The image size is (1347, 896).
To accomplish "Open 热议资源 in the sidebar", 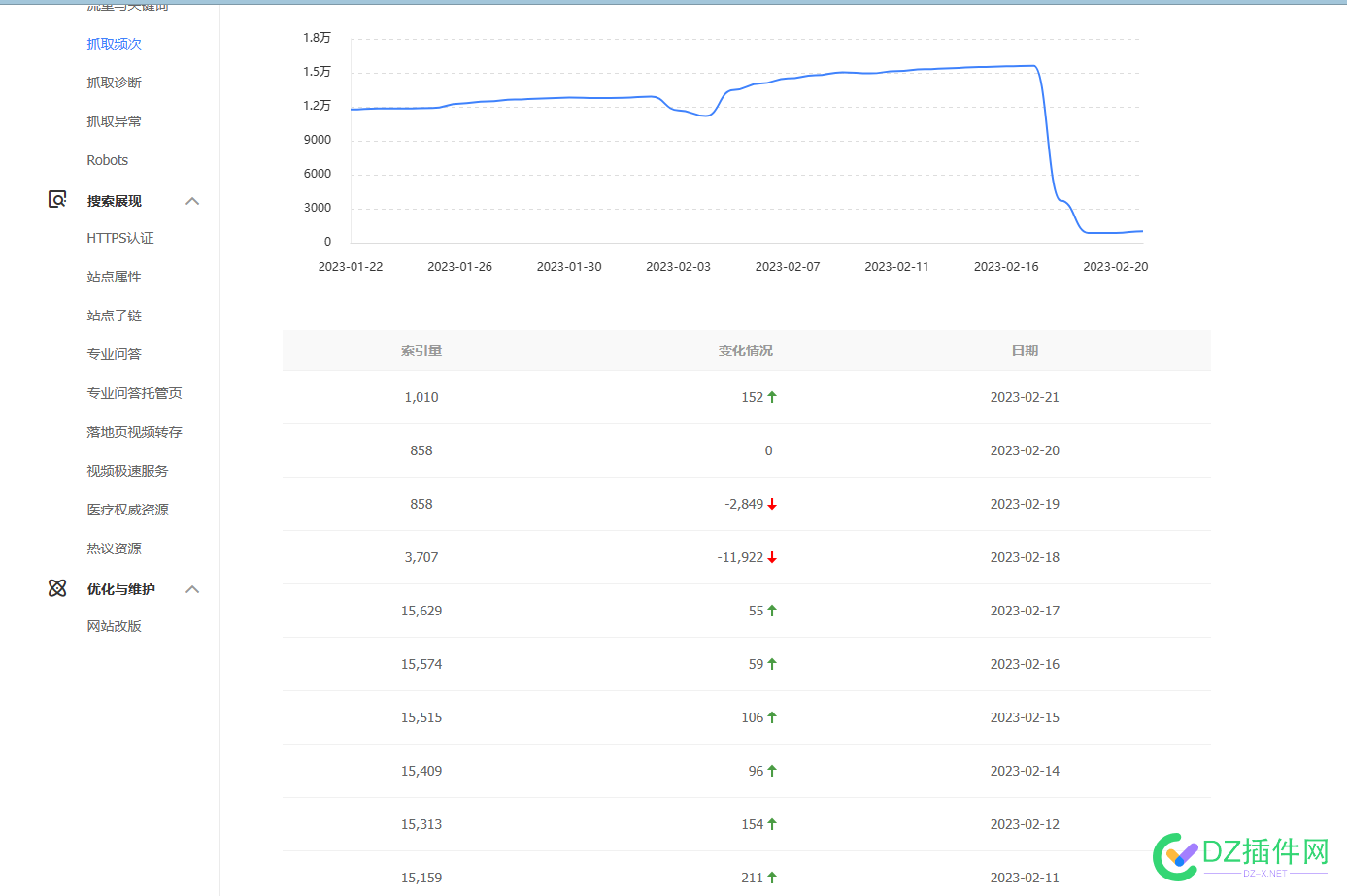I will click(x=114, y=548).
